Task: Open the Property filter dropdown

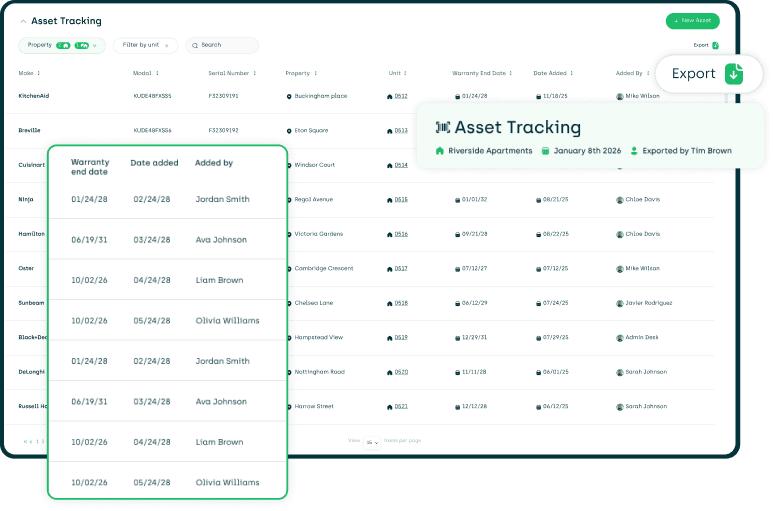Action: [x=62, y=45]
